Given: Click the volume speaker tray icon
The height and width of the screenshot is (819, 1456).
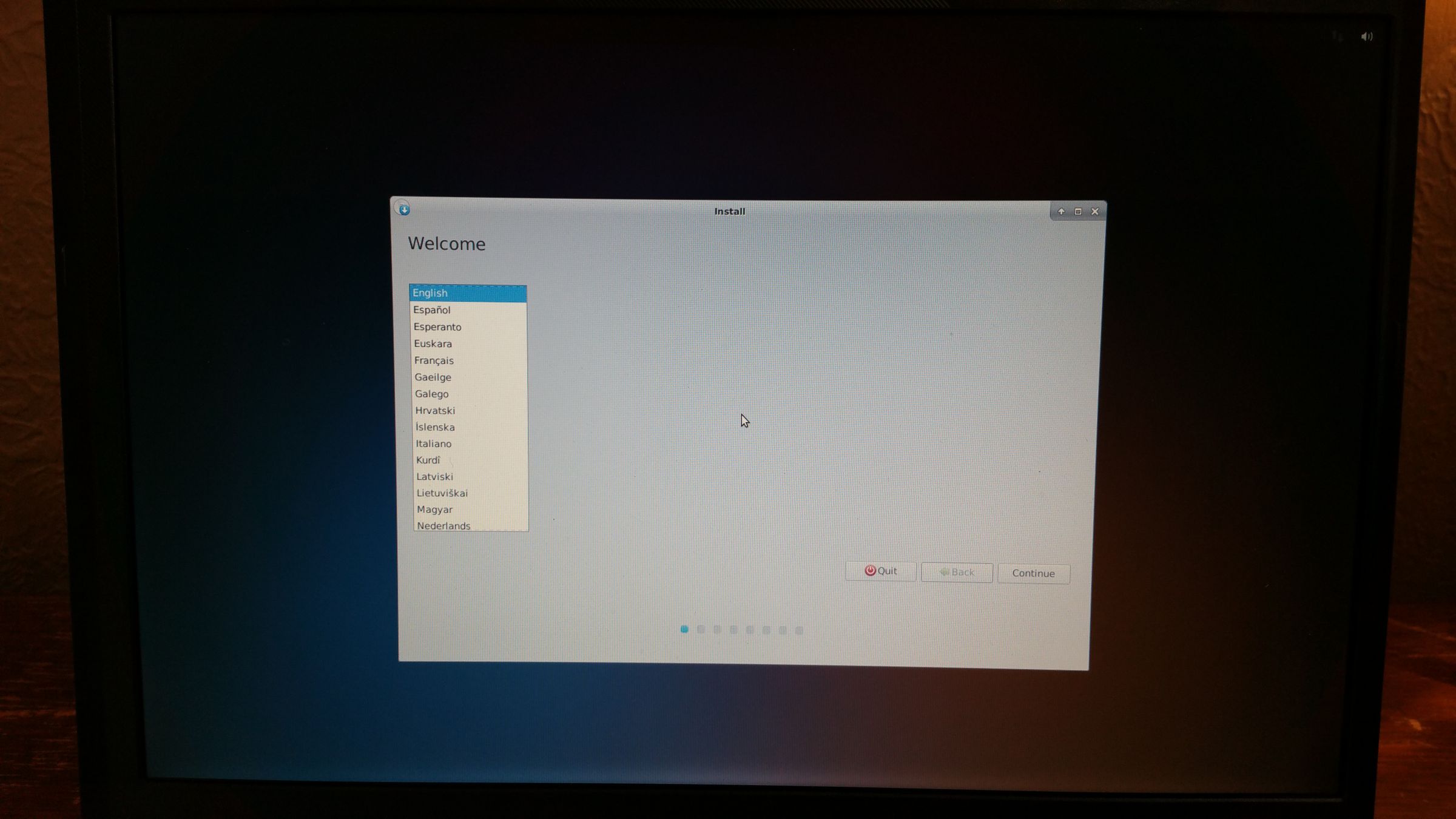Looking at the screenshot, I should tap(1366, 37).
